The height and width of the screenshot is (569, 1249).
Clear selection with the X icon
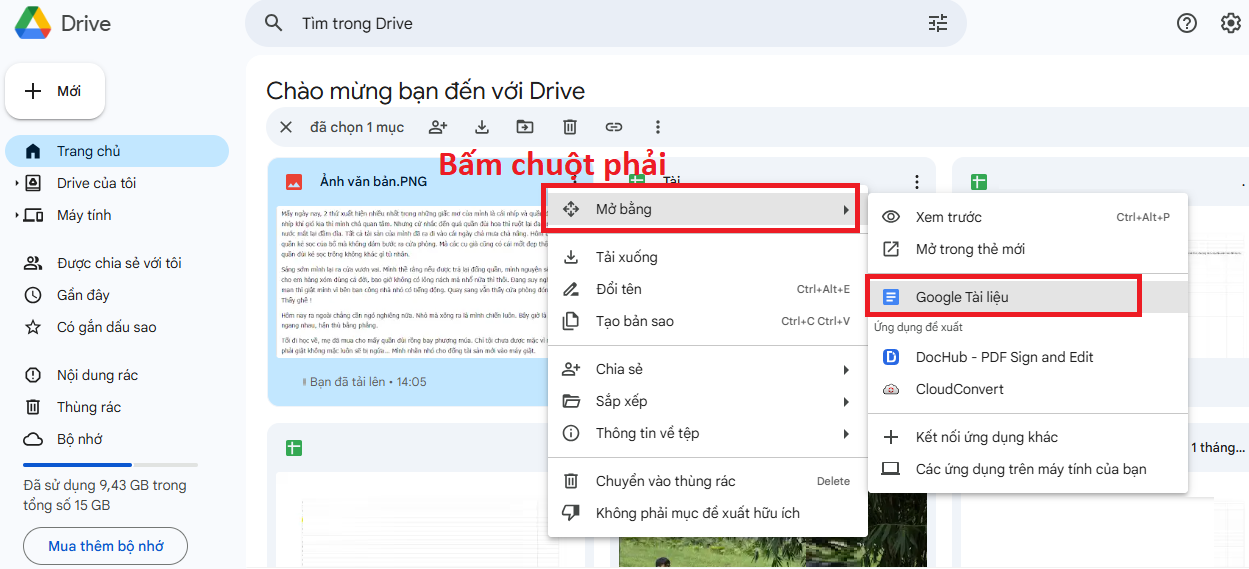[x=286, y=127]
